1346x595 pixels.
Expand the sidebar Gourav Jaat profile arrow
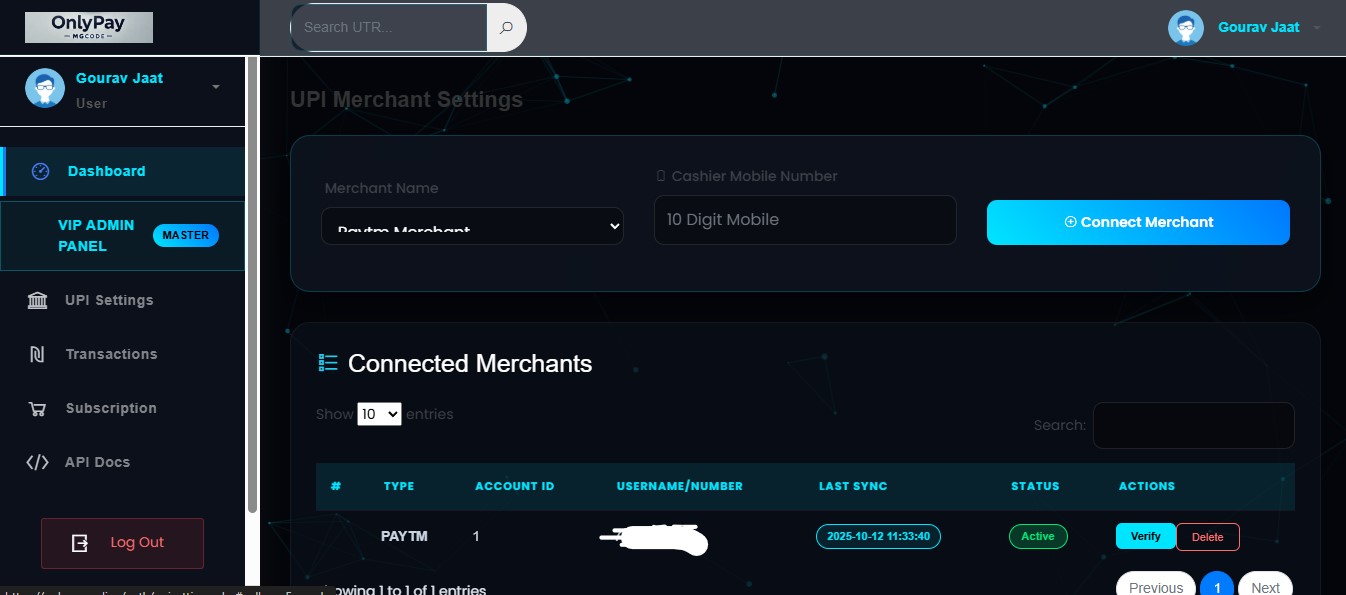[216, 88]
